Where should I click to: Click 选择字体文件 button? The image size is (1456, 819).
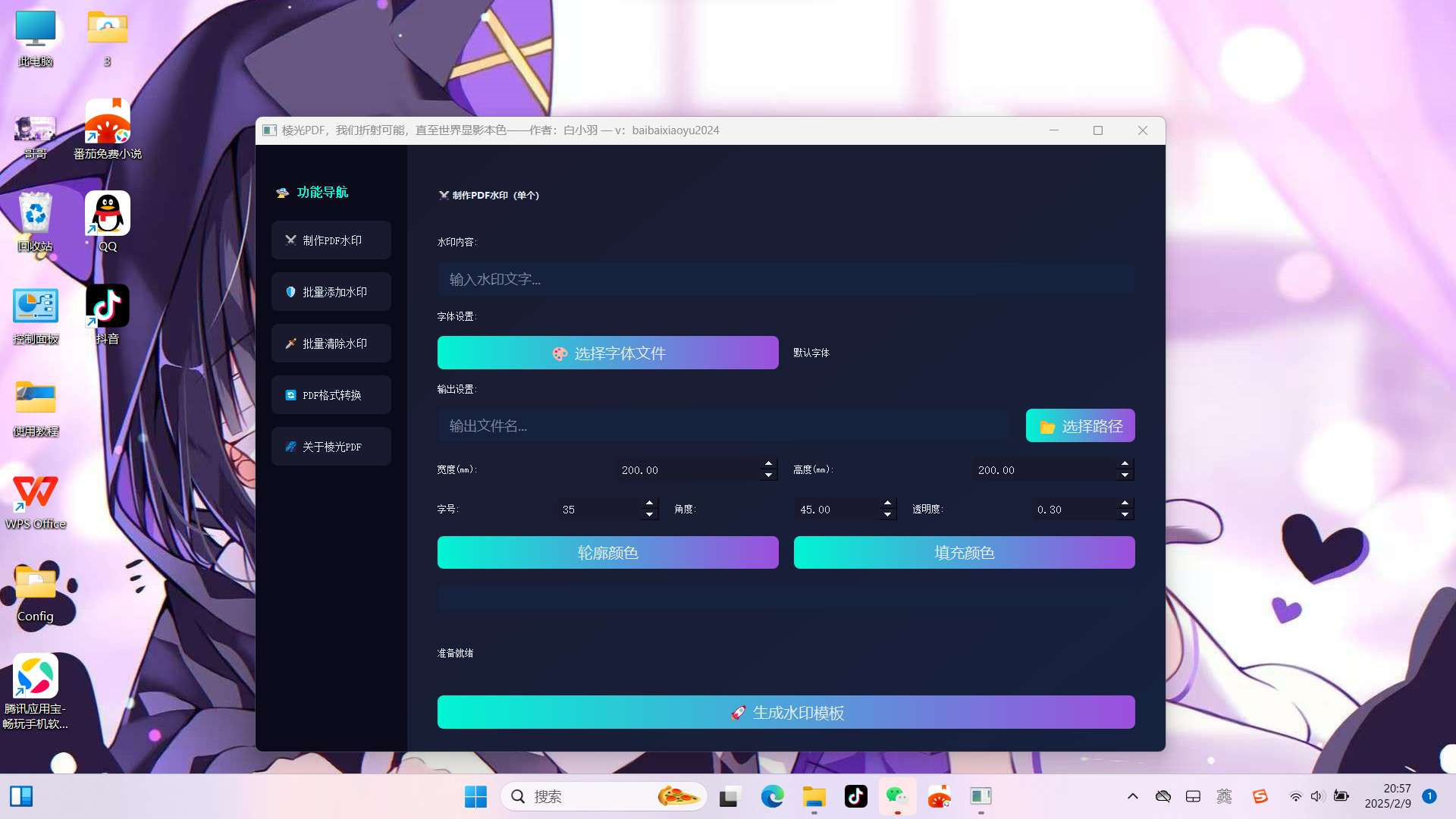[x=607, y=353]
